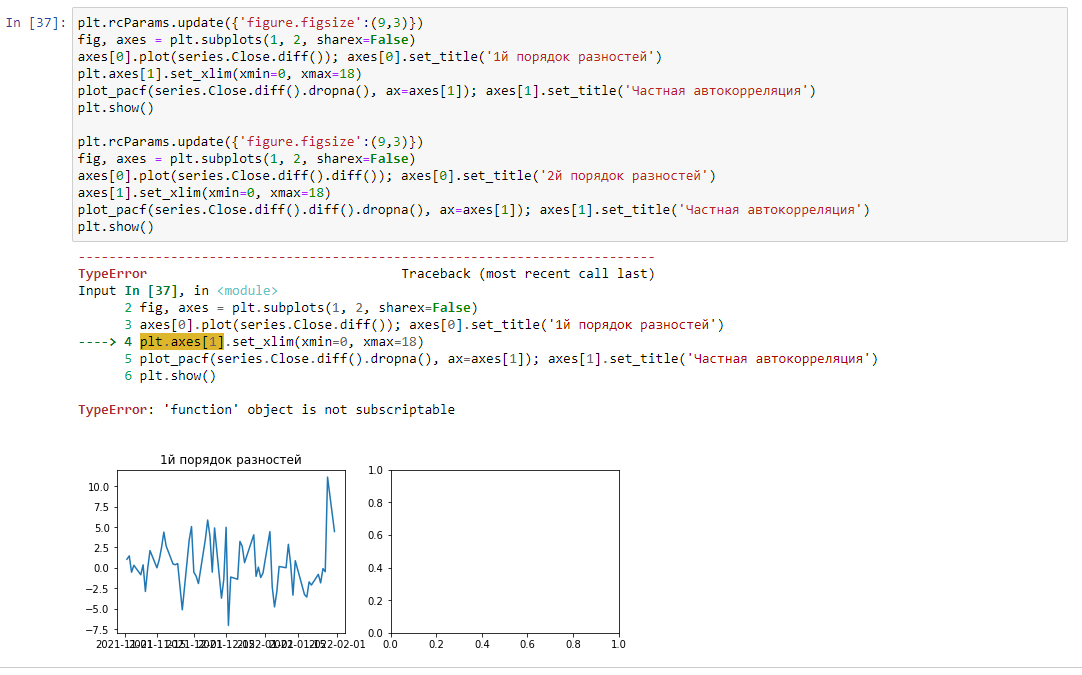Click the code line setting title '1й порядок разностей'
1082x675 pixels.
pos(370,57)
